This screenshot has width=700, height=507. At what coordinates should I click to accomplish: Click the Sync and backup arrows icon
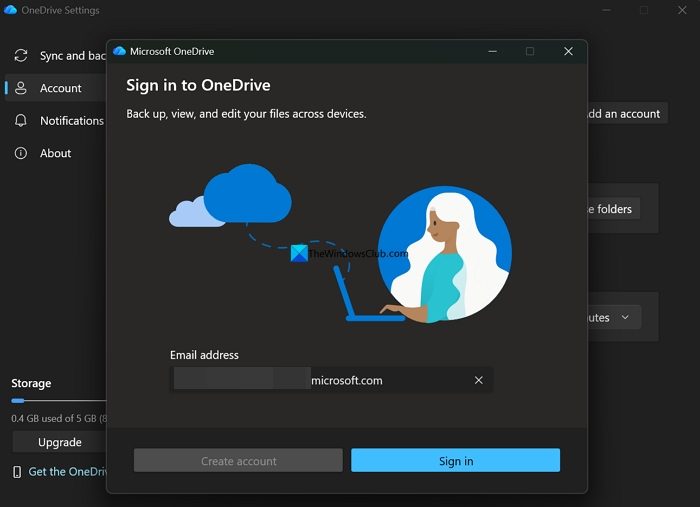click(x=21, y=56)
